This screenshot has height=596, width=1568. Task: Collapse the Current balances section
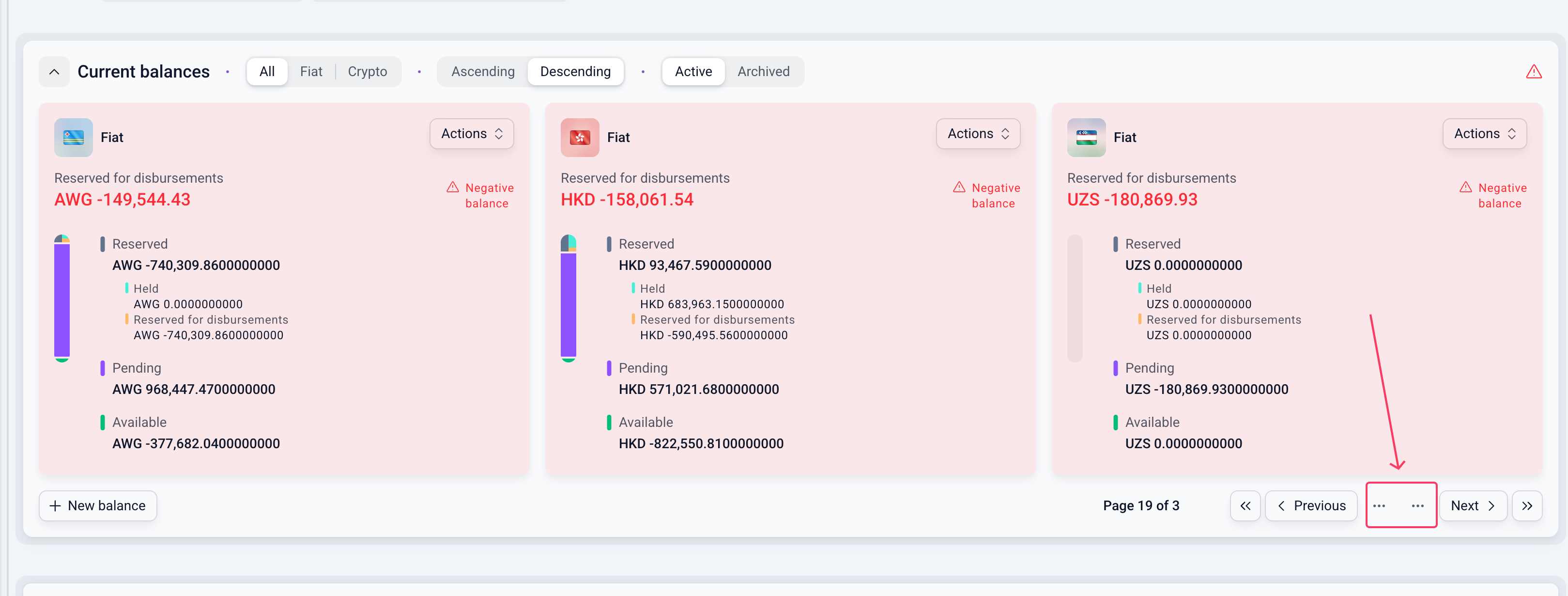point(54,72)
